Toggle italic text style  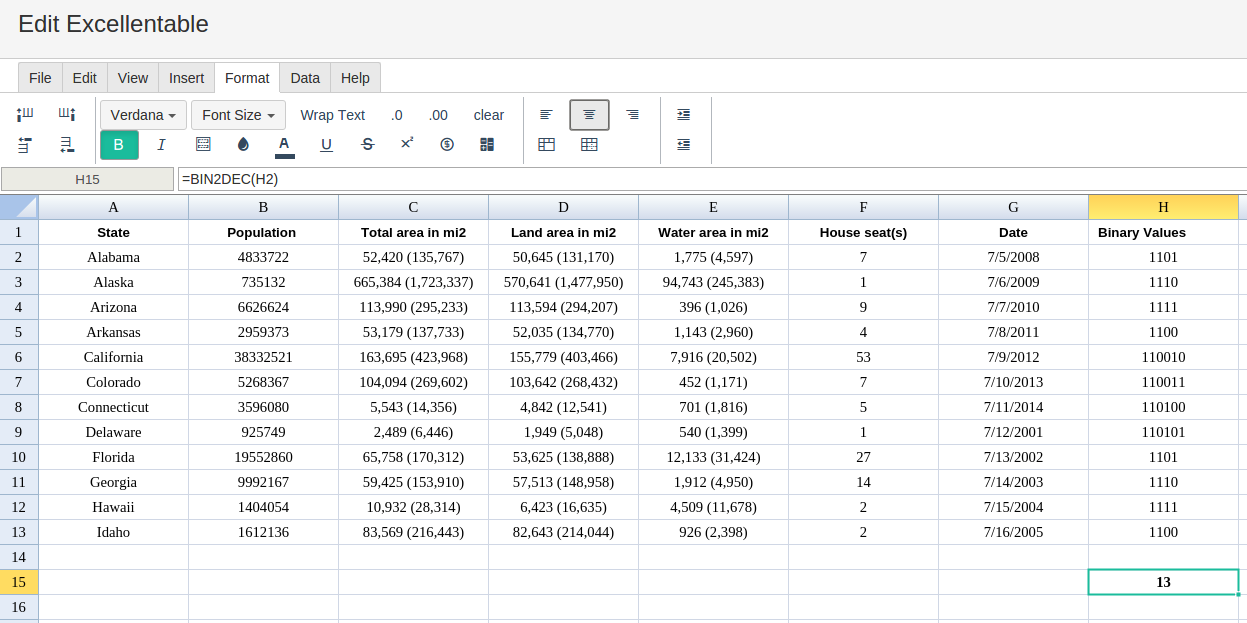click(x=161, y=145)
